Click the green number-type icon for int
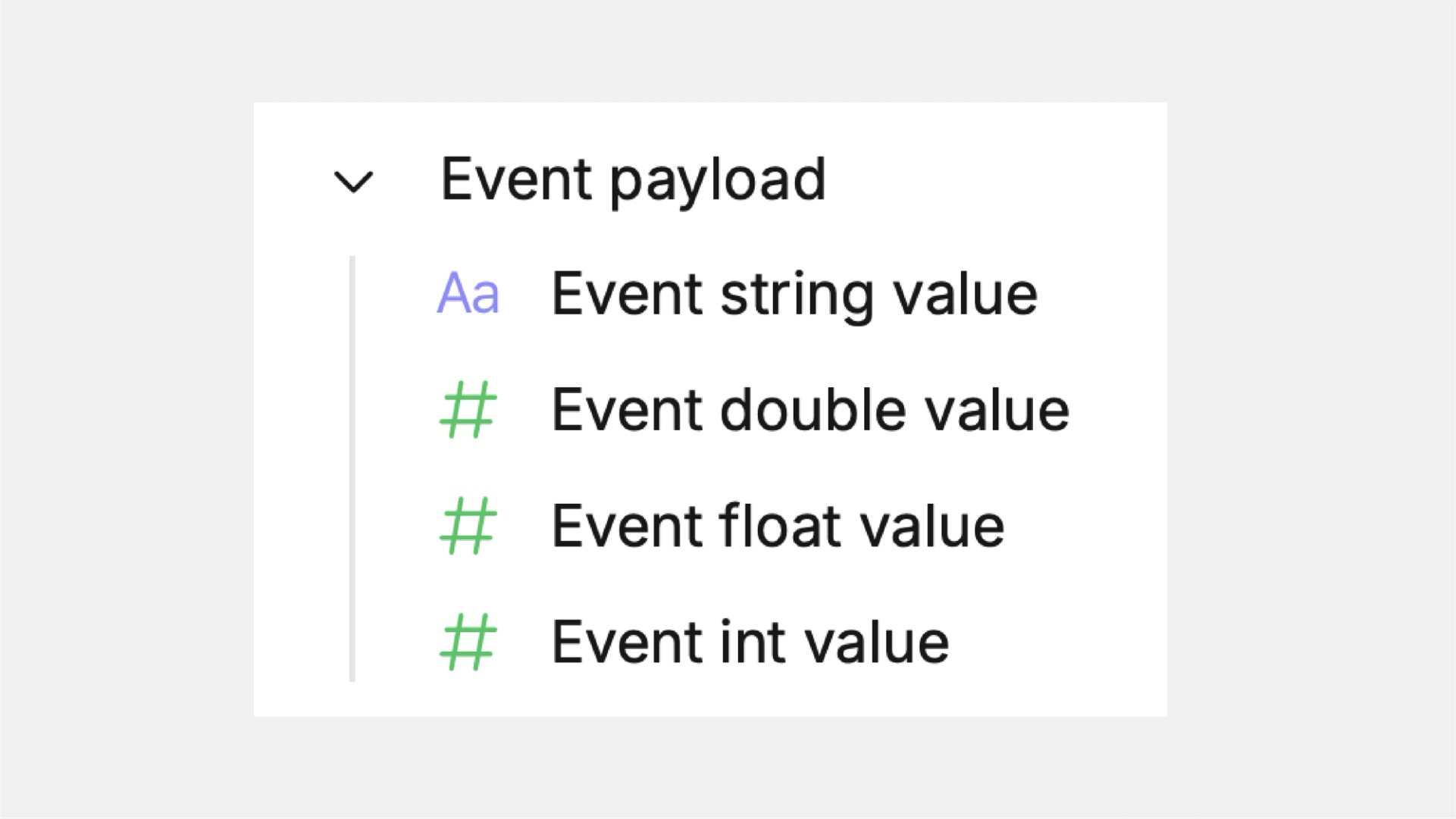 point(468,642)
